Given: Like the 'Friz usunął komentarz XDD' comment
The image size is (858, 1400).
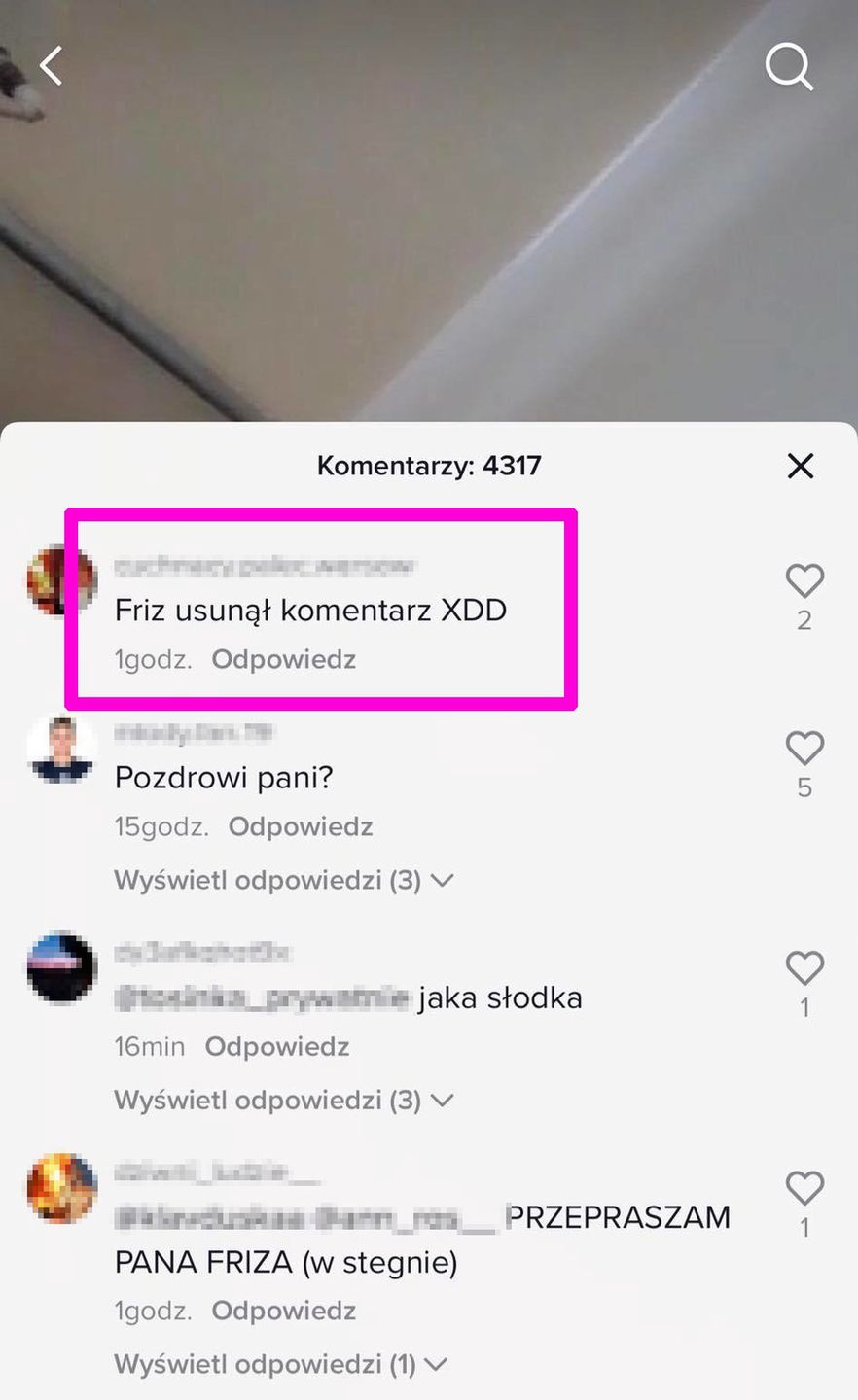Looking at the screenshot, I should (x=804, y=581).
